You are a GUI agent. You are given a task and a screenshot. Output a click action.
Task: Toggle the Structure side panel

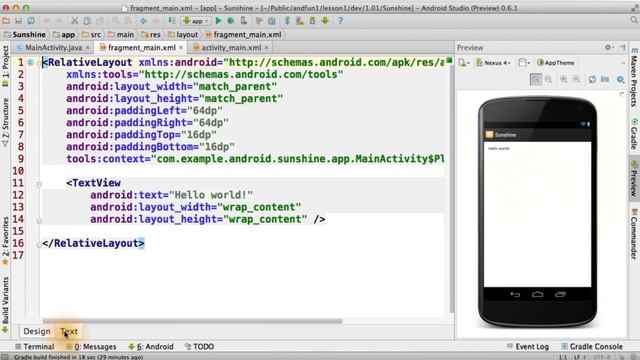coord(5,122)
